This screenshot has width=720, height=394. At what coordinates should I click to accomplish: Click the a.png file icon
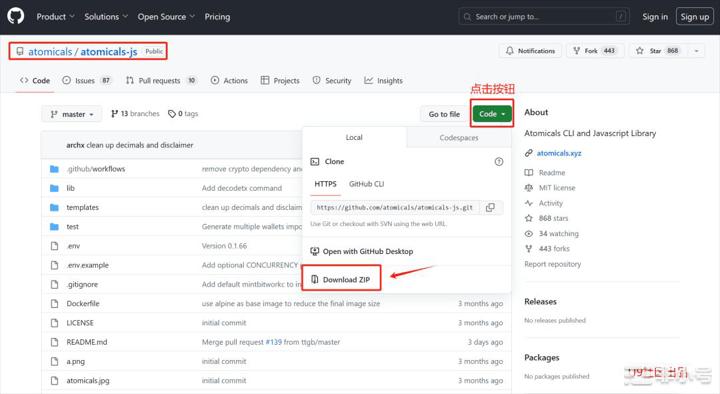[55, 361]
